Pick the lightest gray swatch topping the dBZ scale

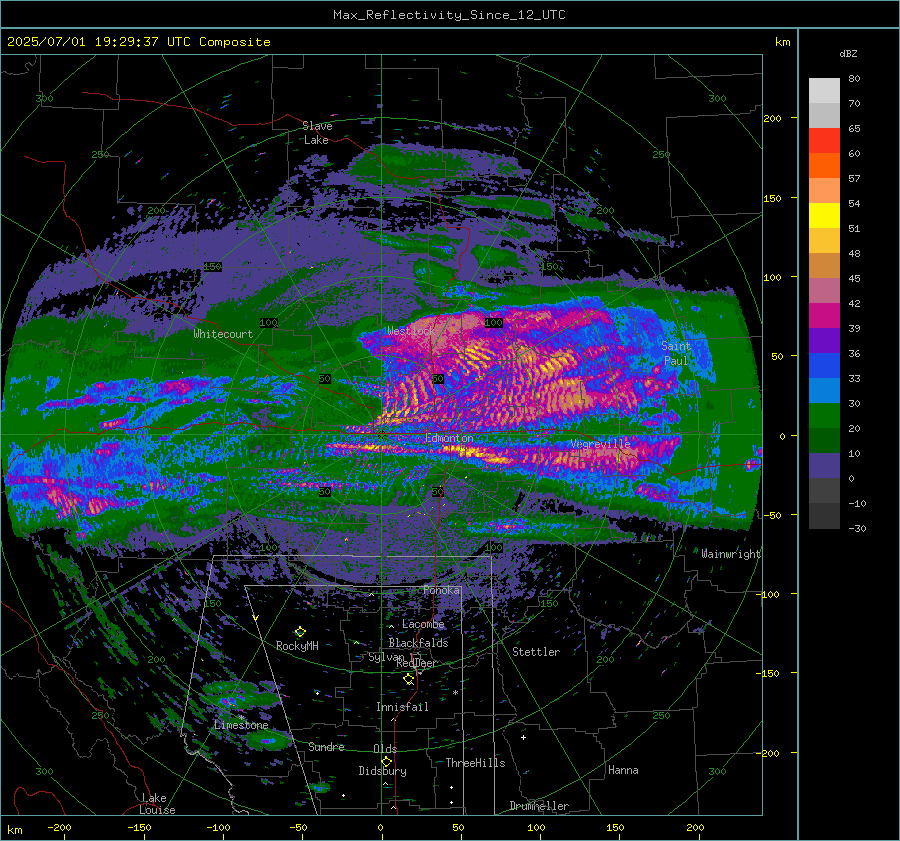pos(824,90)
